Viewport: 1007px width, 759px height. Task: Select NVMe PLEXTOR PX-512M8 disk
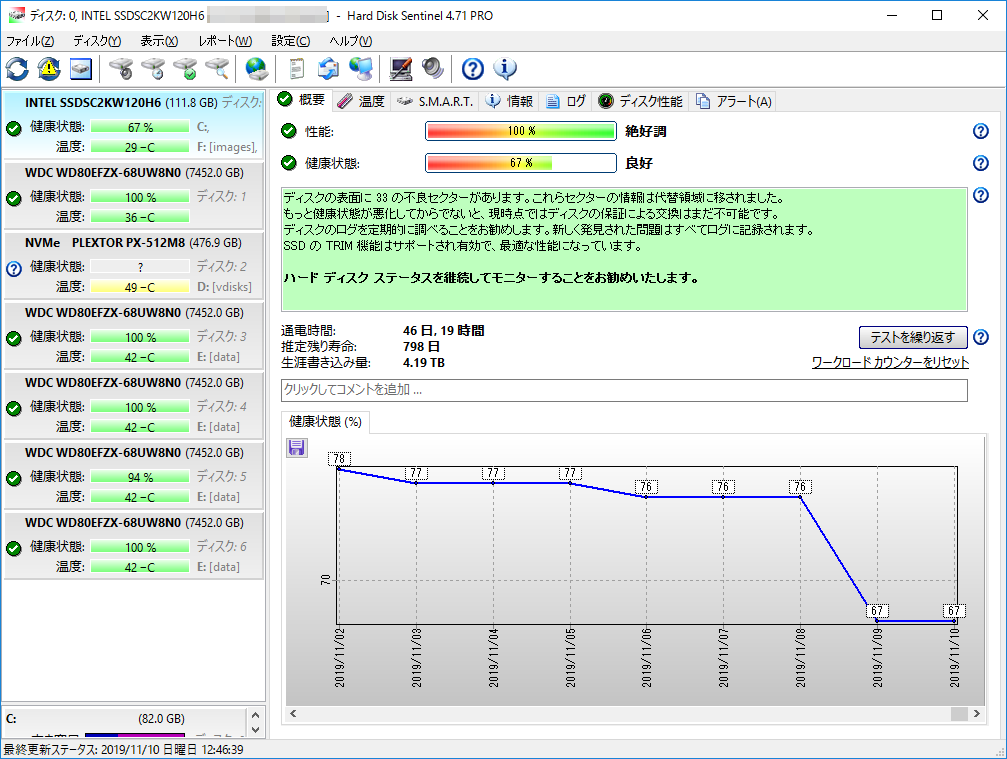(133, 266)
